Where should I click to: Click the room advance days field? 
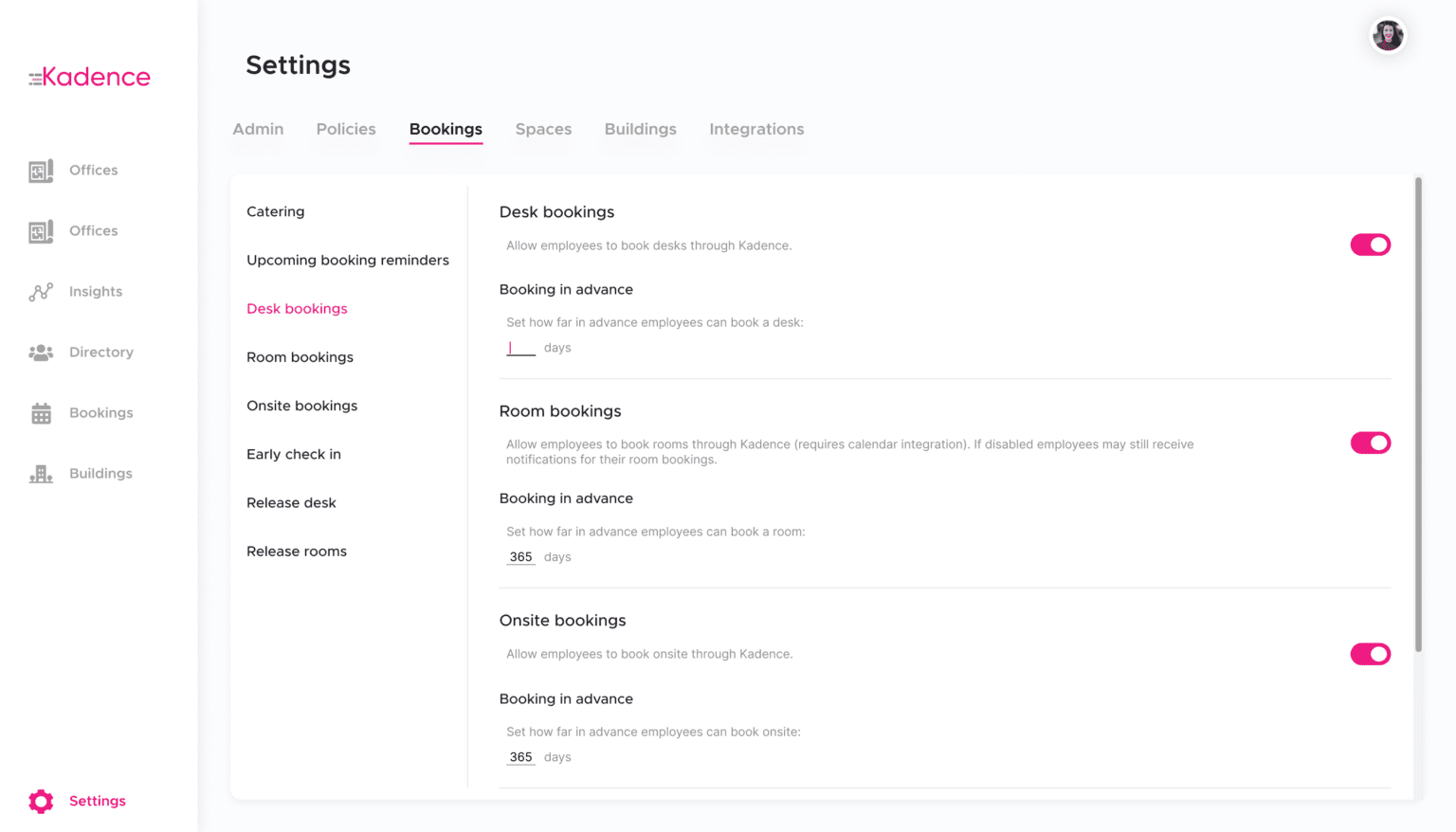520,557
